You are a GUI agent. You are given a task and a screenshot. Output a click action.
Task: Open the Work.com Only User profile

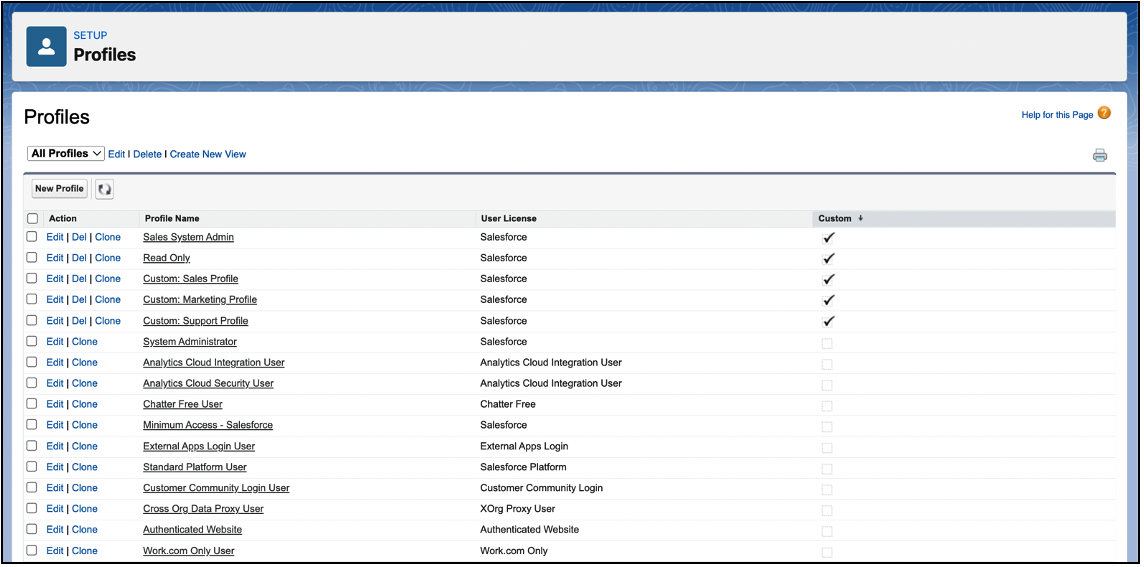(x=189, y=551)
